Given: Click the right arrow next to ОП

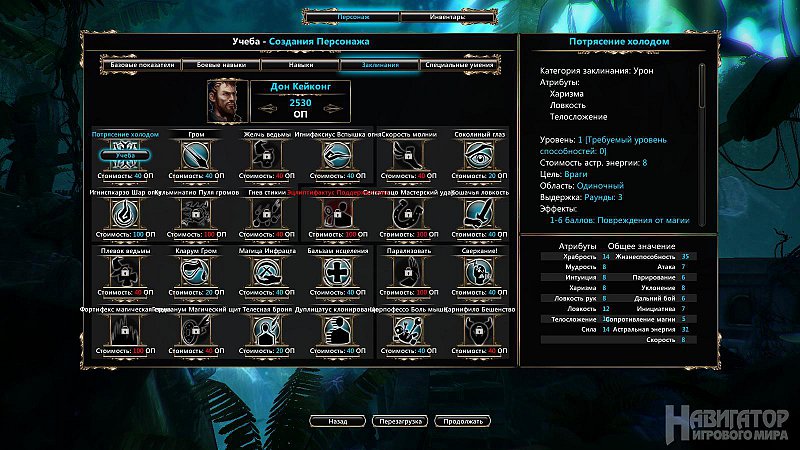Looking at the screenshot, I should pos(333,108).
